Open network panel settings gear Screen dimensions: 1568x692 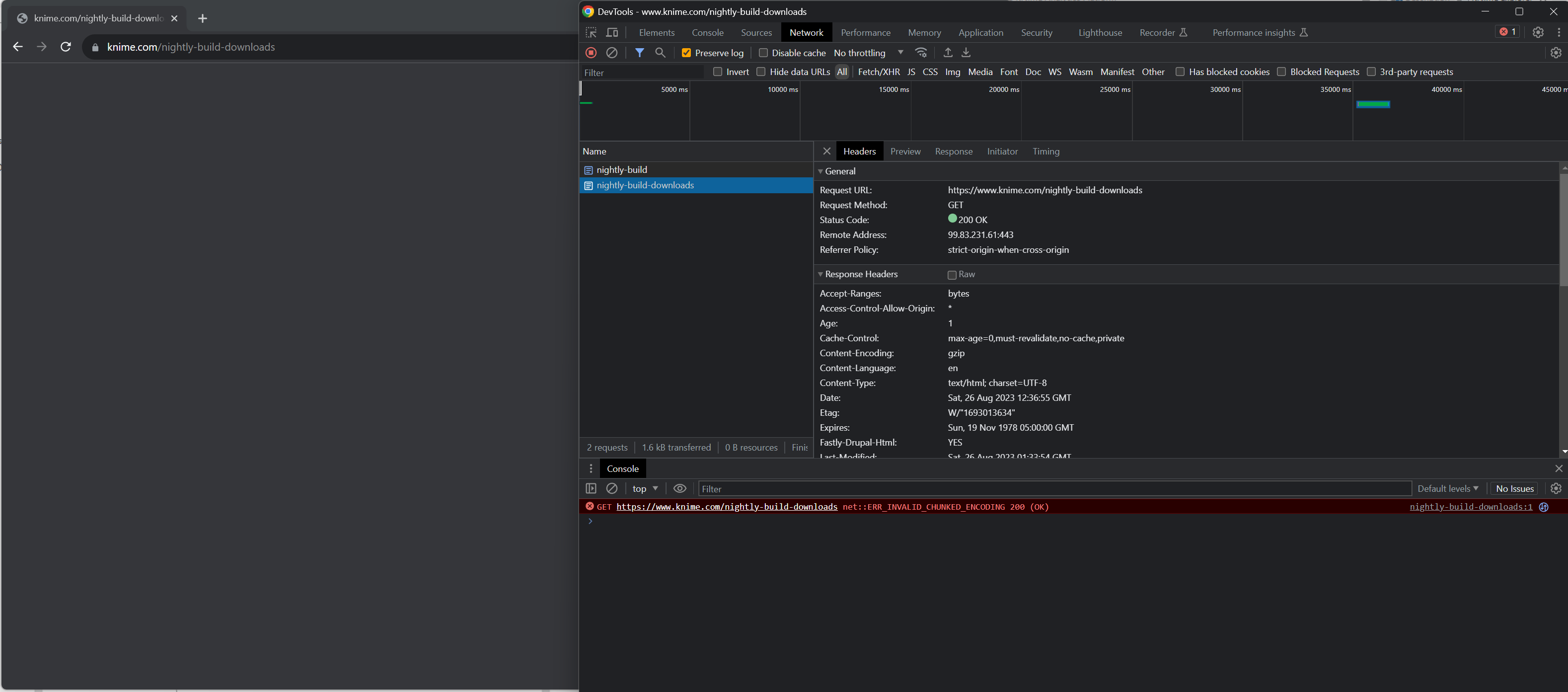tap(1556, 53)
